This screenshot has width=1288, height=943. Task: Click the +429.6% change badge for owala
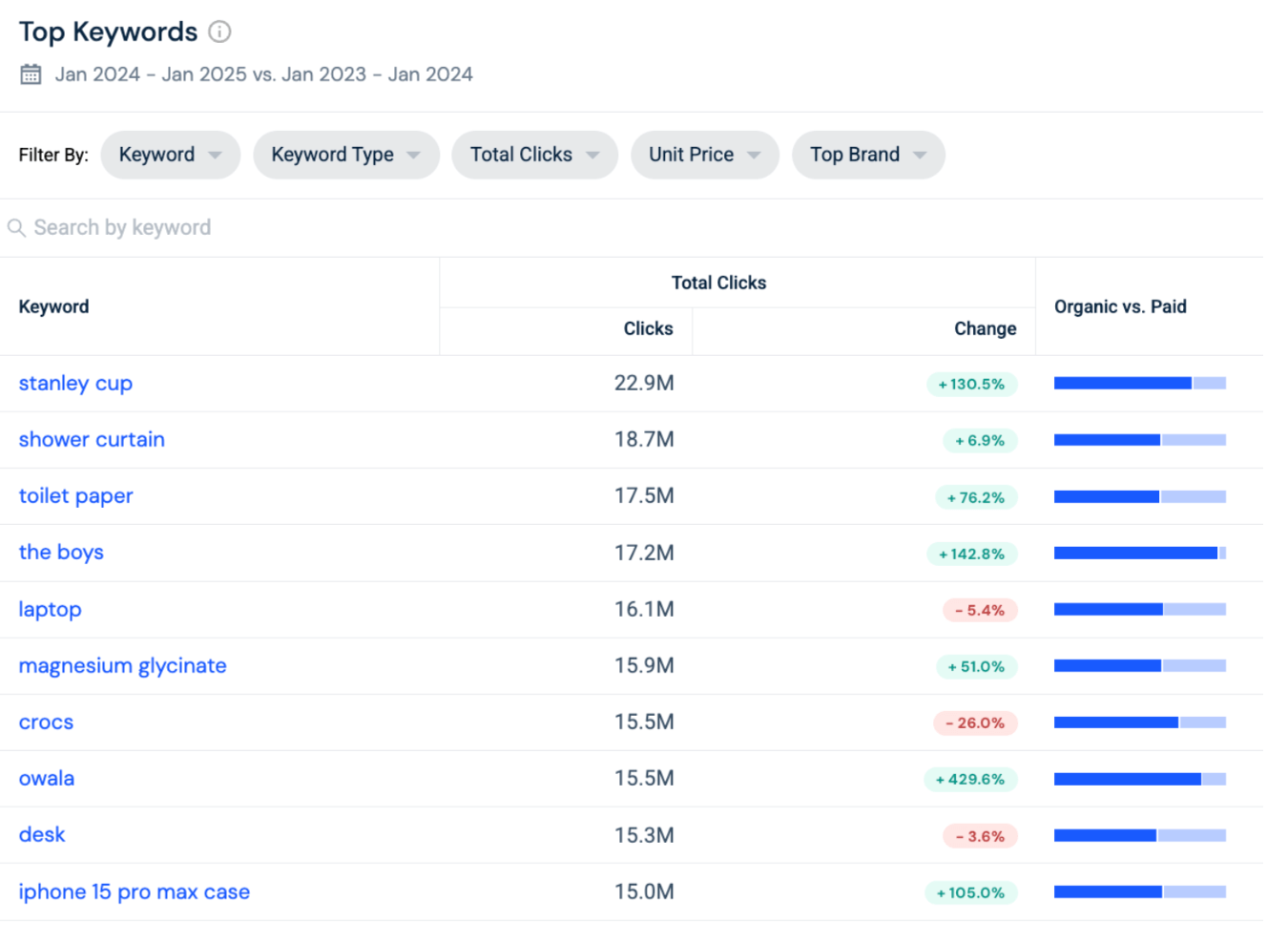(x=970, y=779)
